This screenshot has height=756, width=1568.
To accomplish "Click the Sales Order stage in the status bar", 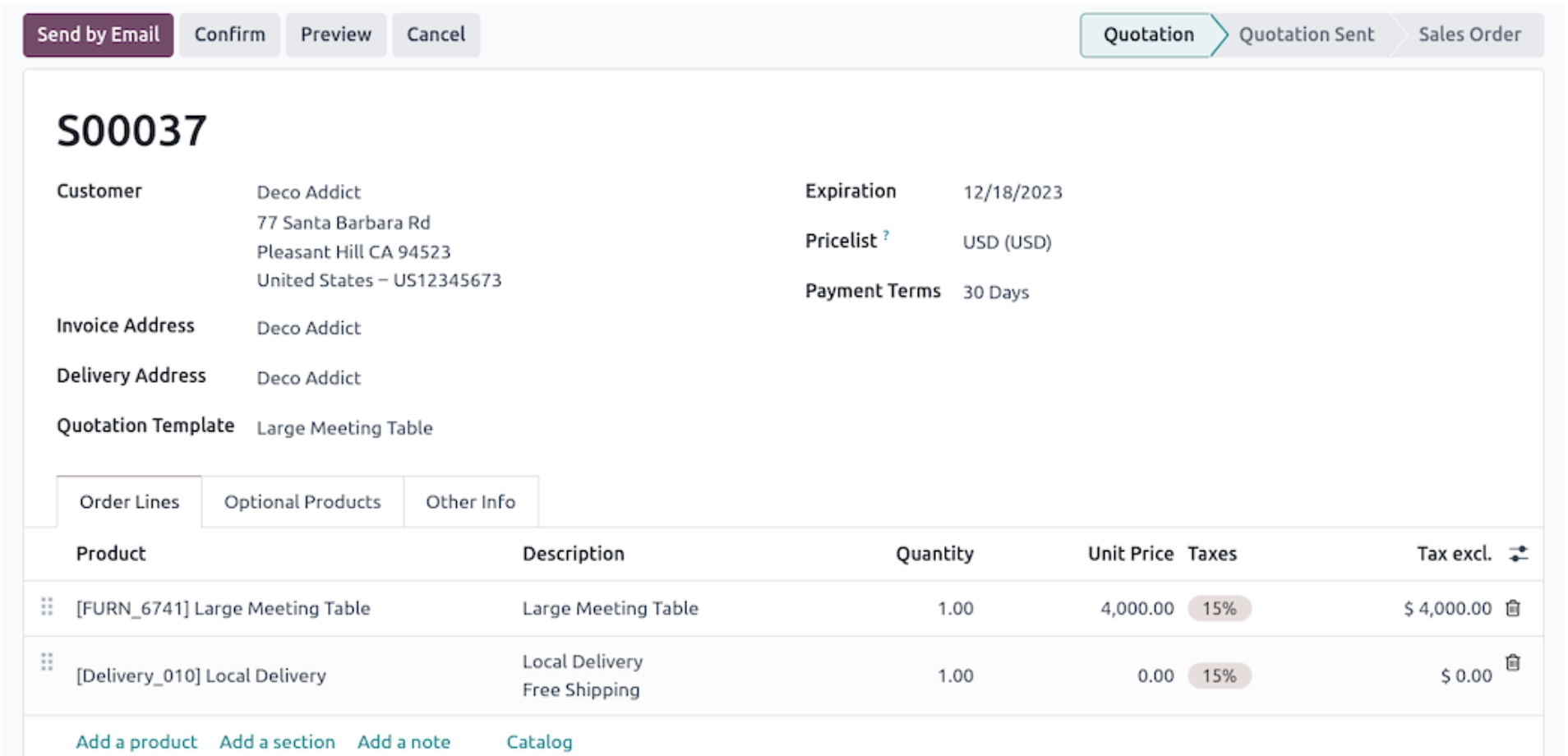I will tap(1469, 35).
